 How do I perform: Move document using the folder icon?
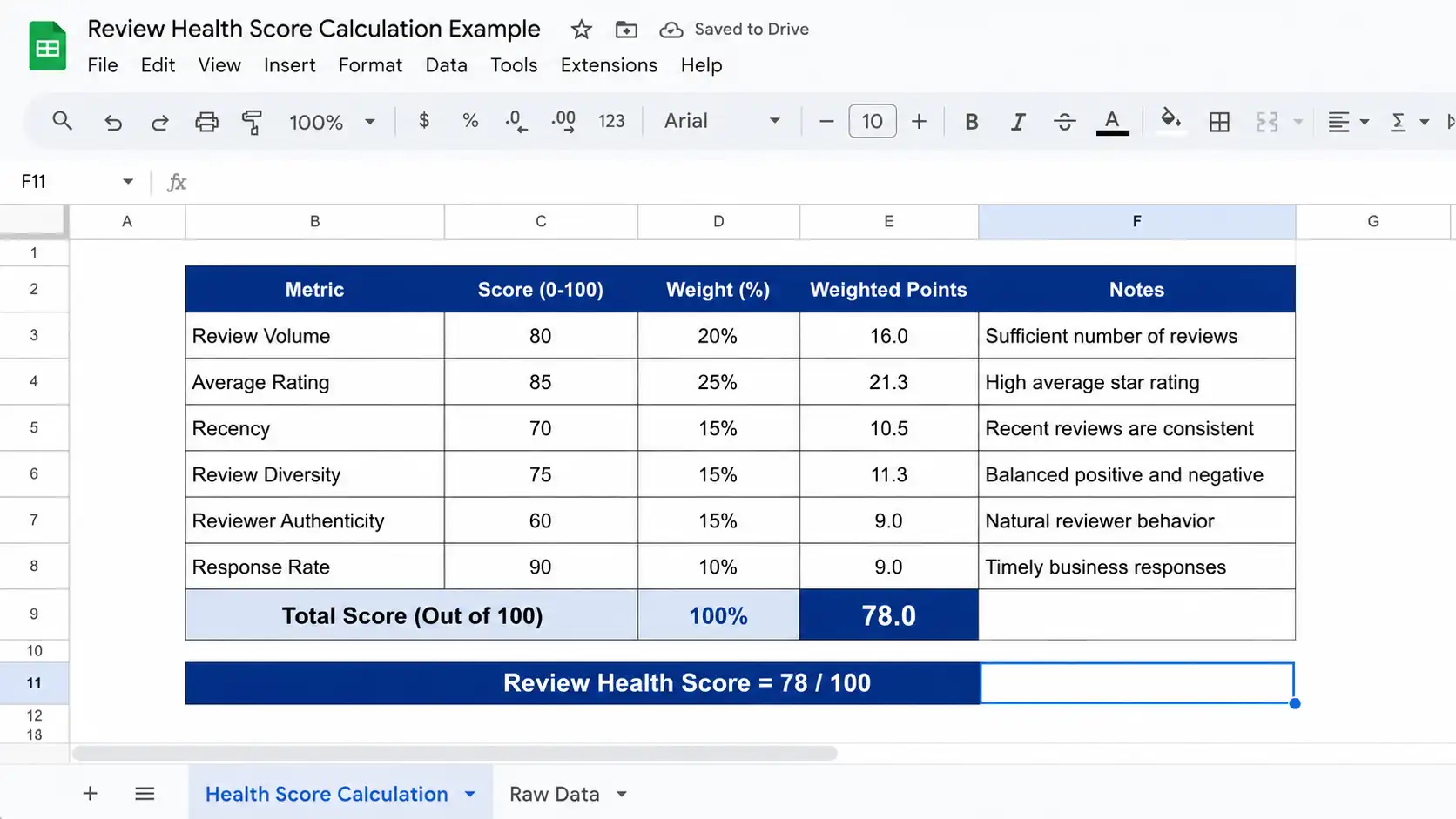pyautogui.click(x=625, y=30)
